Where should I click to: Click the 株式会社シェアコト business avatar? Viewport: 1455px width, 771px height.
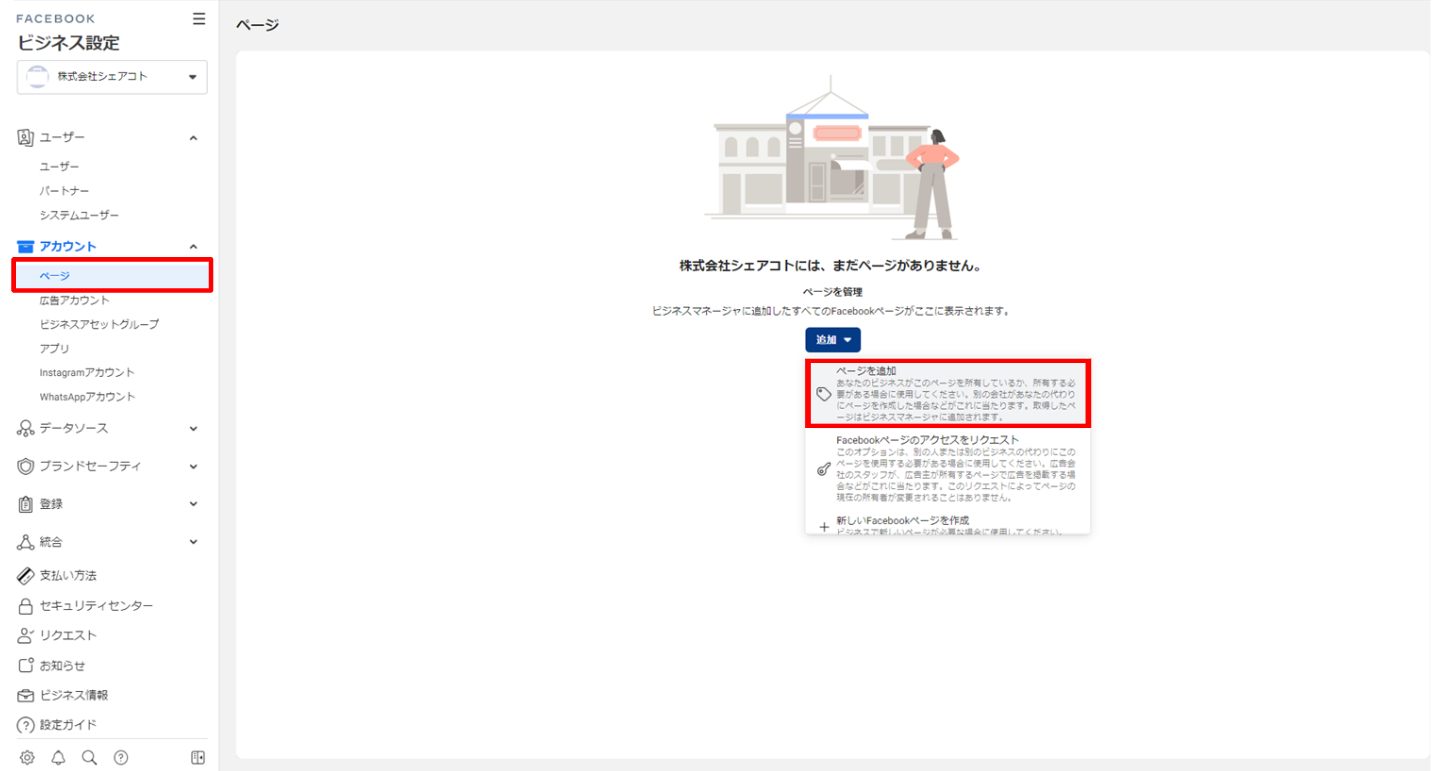tap(37, 77)
